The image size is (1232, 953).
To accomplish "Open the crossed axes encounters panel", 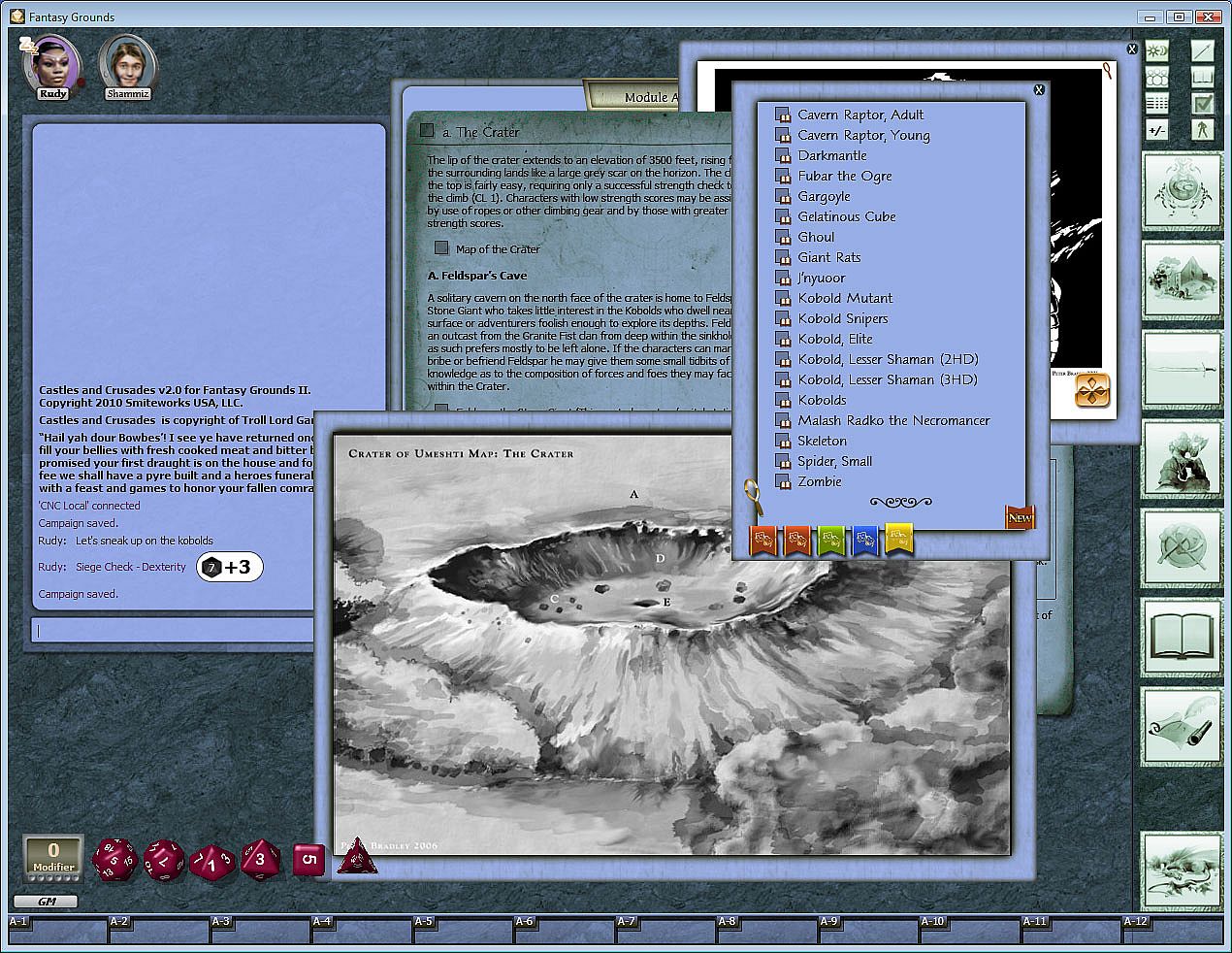I will click(1181, 547).
